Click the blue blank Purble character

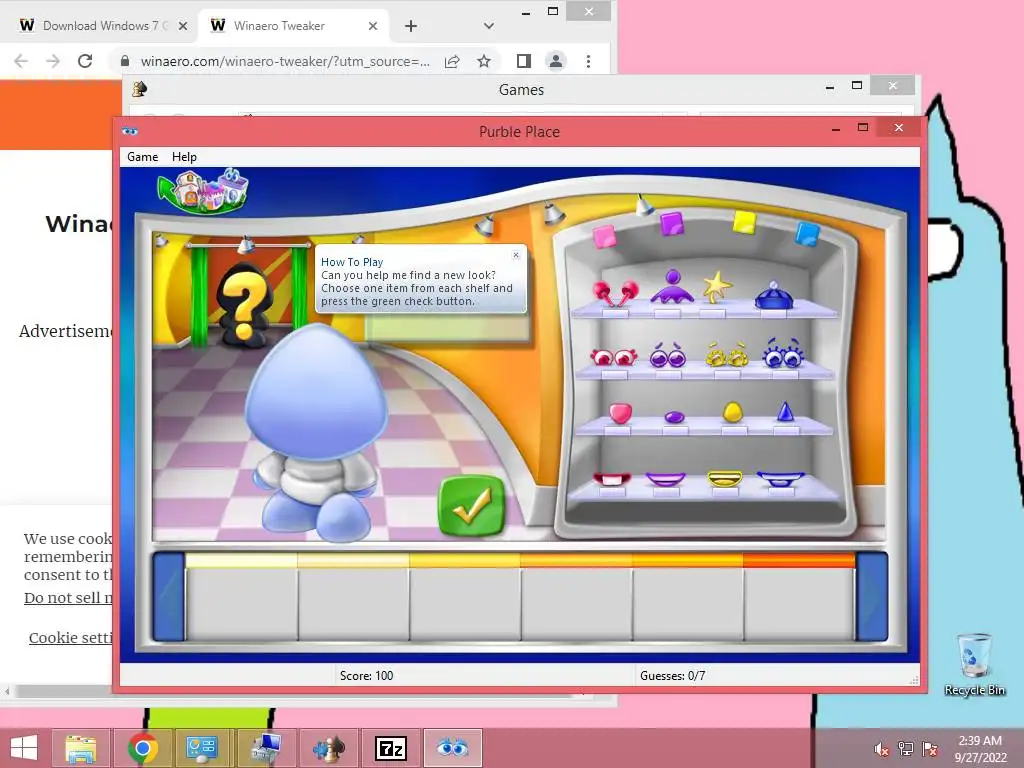tap(317, 432)
